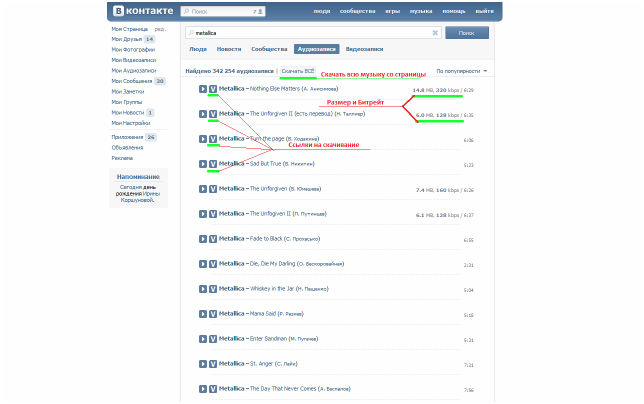Download Turn the page with V icon
The height and width of the screenshot is (404, 644).
[213, 139]
